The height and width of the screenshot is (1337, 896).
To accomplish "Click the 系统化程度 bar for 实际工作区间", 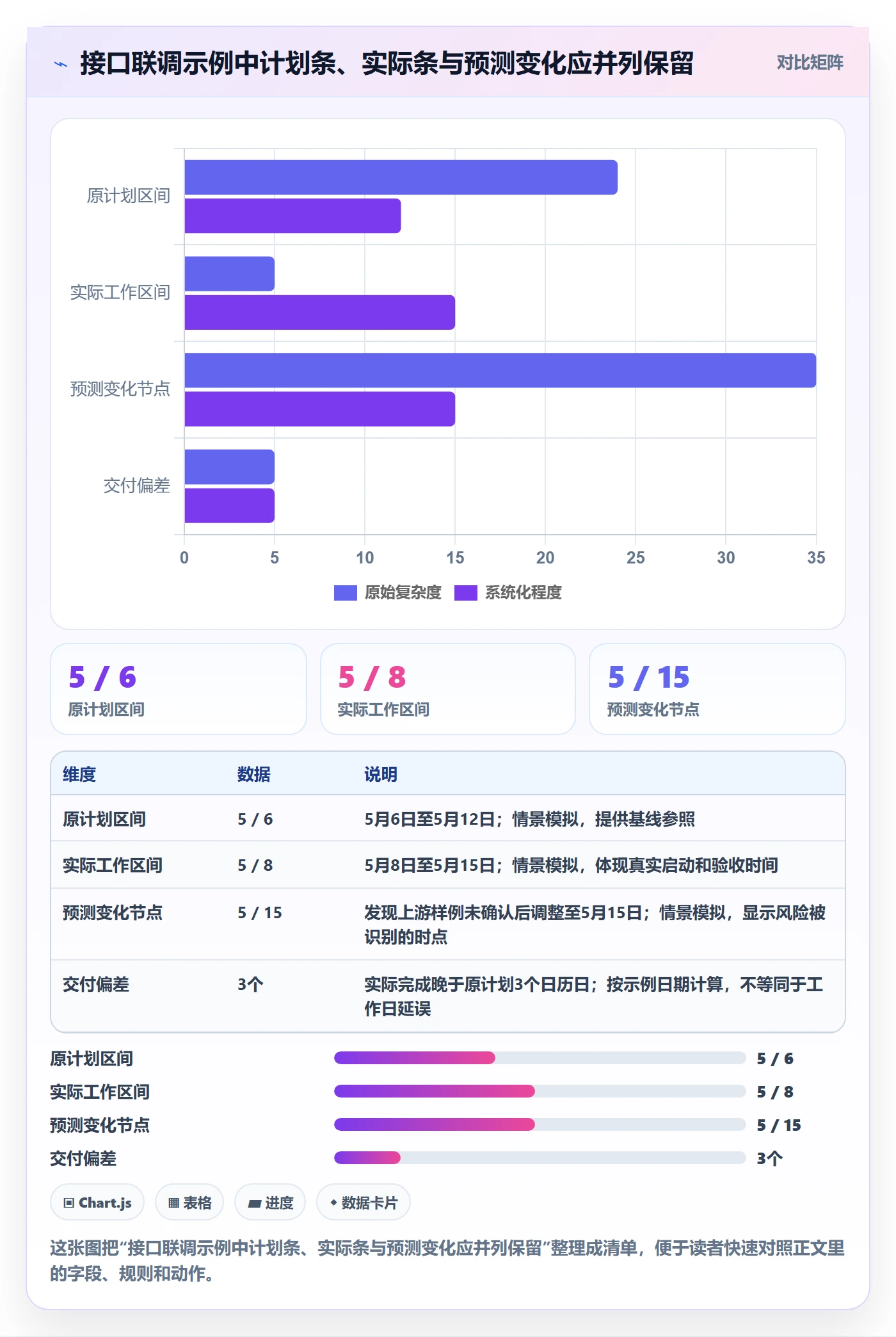I will [320, 312].
